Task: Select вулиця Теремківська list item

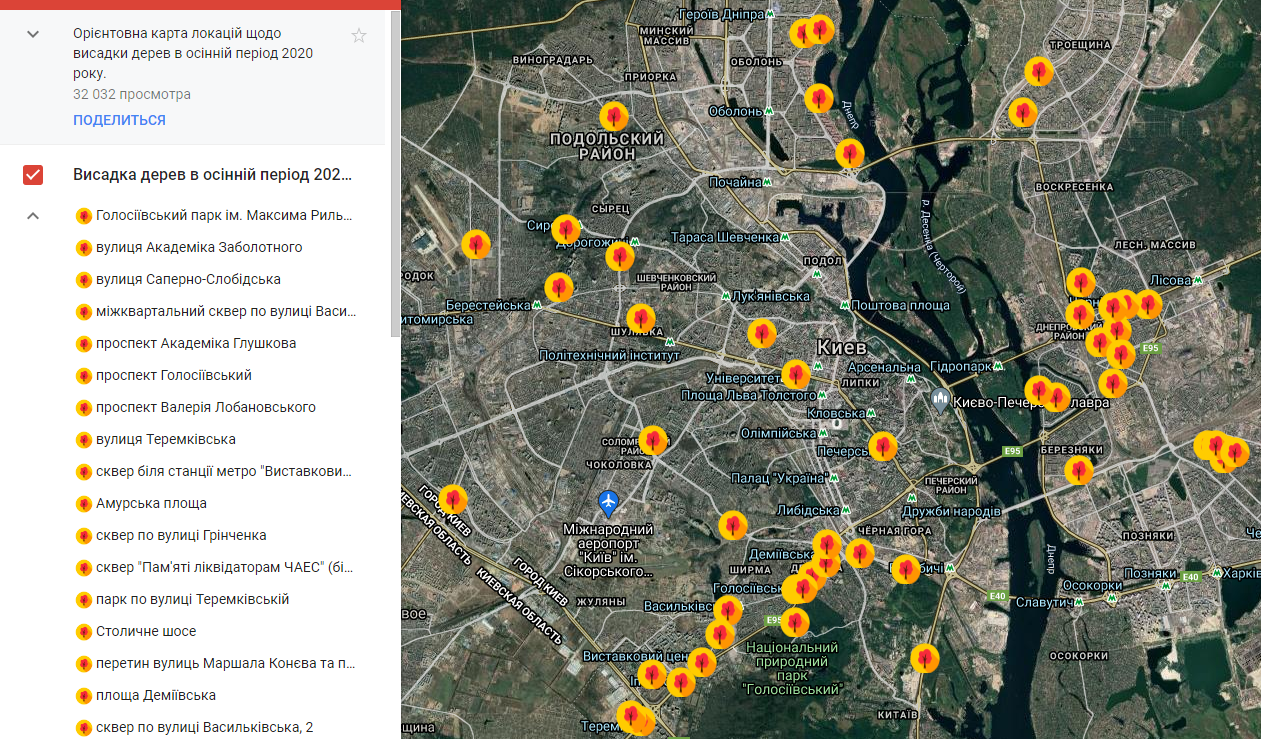Action: tap(166, 439)
